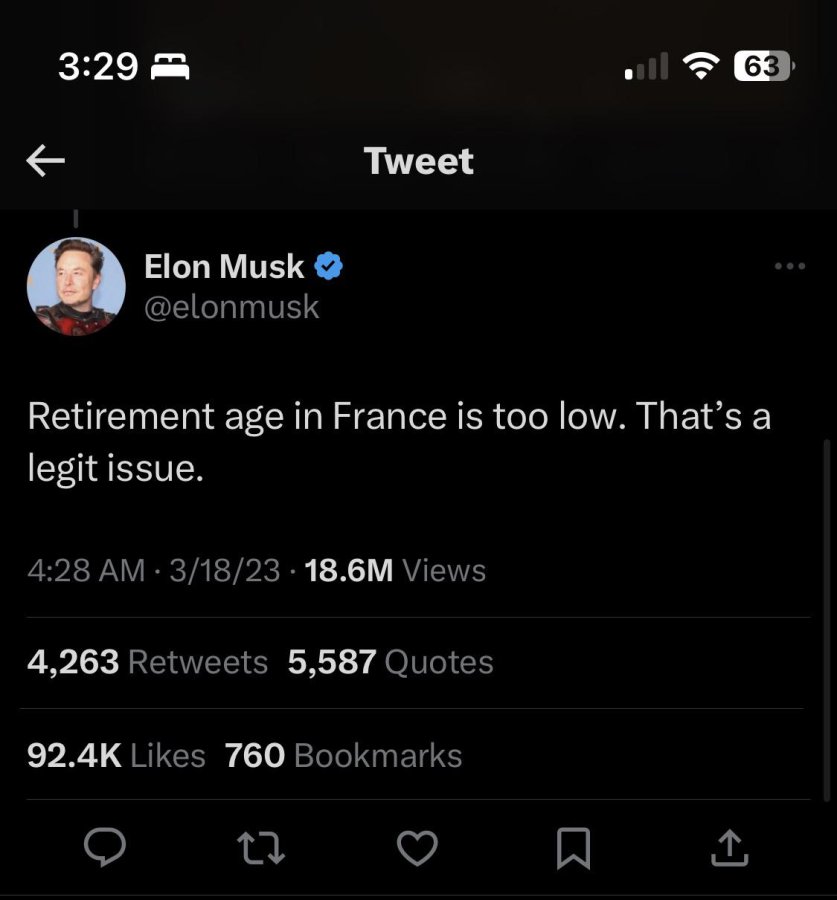Open the profile picture avatar
This screenshot has width=837, height=900.
(x=76, y=287)
